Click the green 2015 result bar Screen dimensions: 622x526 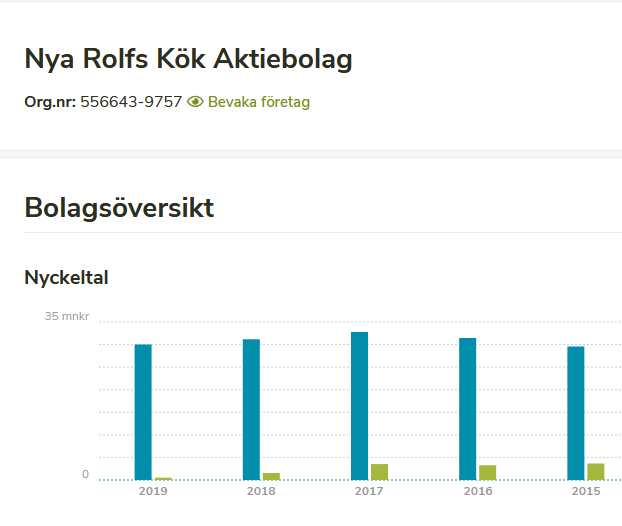click(596, 472)
